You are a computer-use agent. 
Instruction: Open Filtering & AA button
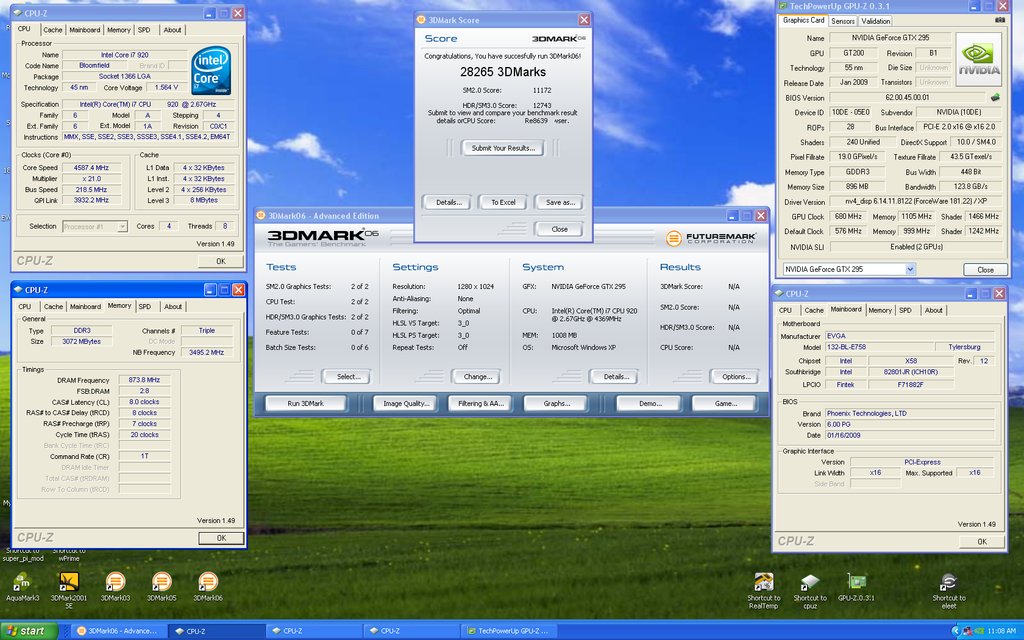[481, 404]
